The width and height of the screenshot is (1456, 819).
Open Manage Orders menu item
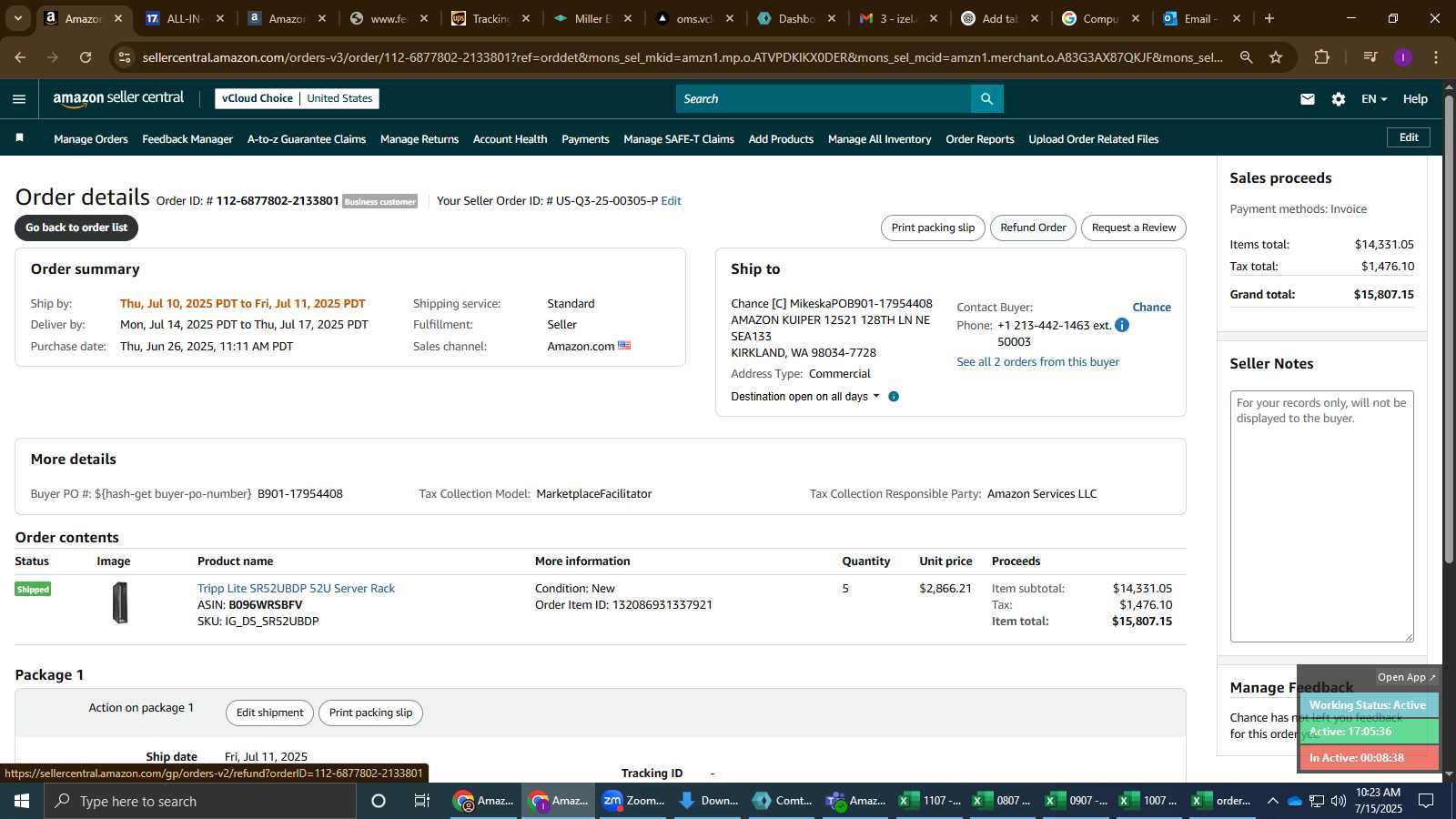(91, 139)
